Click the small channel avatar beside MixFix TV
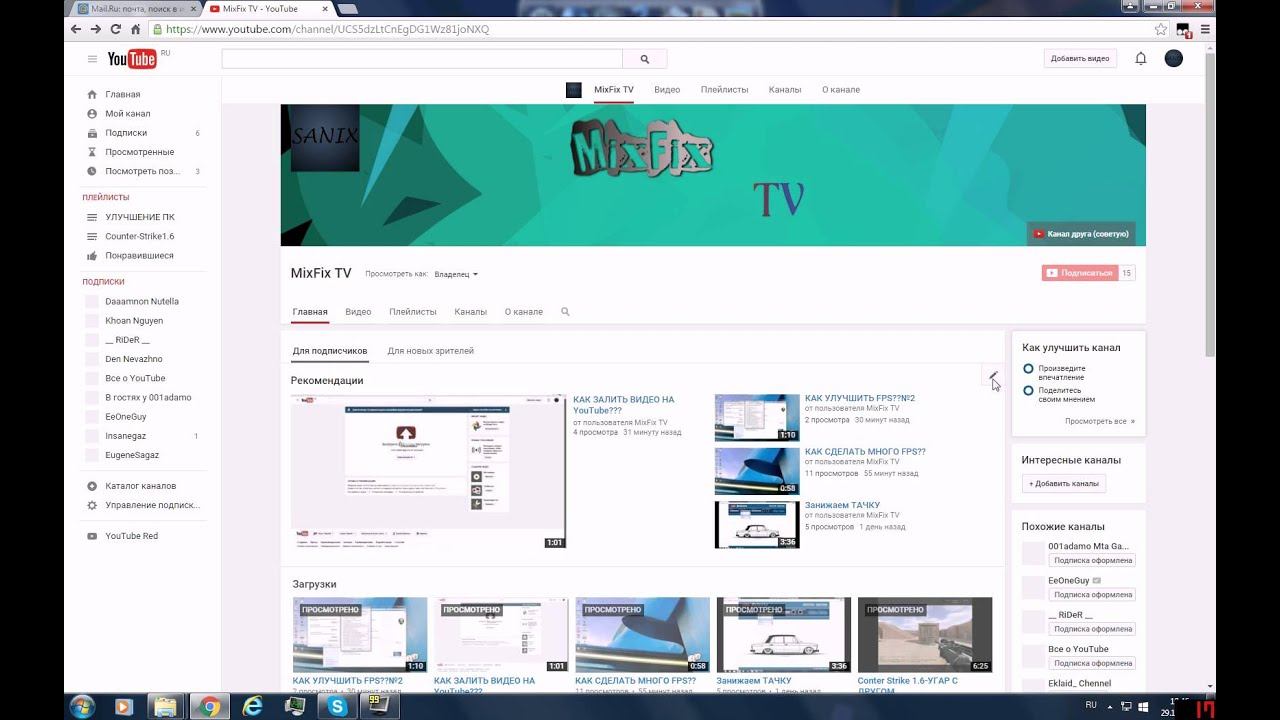1280x720 pixels. click(x=574, y=90)
